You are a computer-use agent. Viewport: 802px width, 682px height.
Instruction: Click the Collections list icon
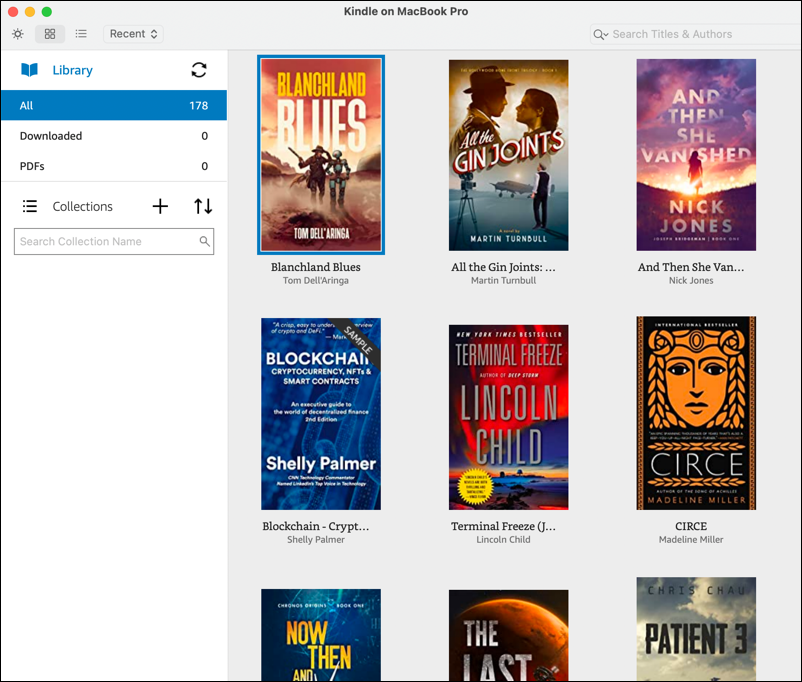point(30,206)
